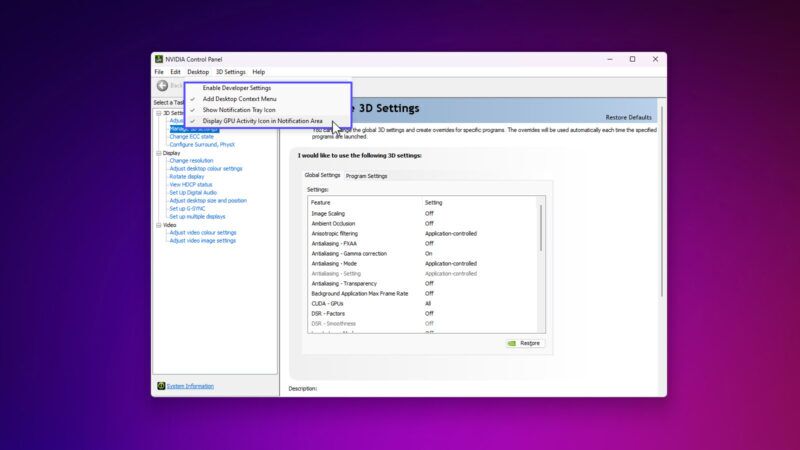Switch to the Program Settings tab
The height and width of the screenshot is (450, 800).
tap(366, 176)
